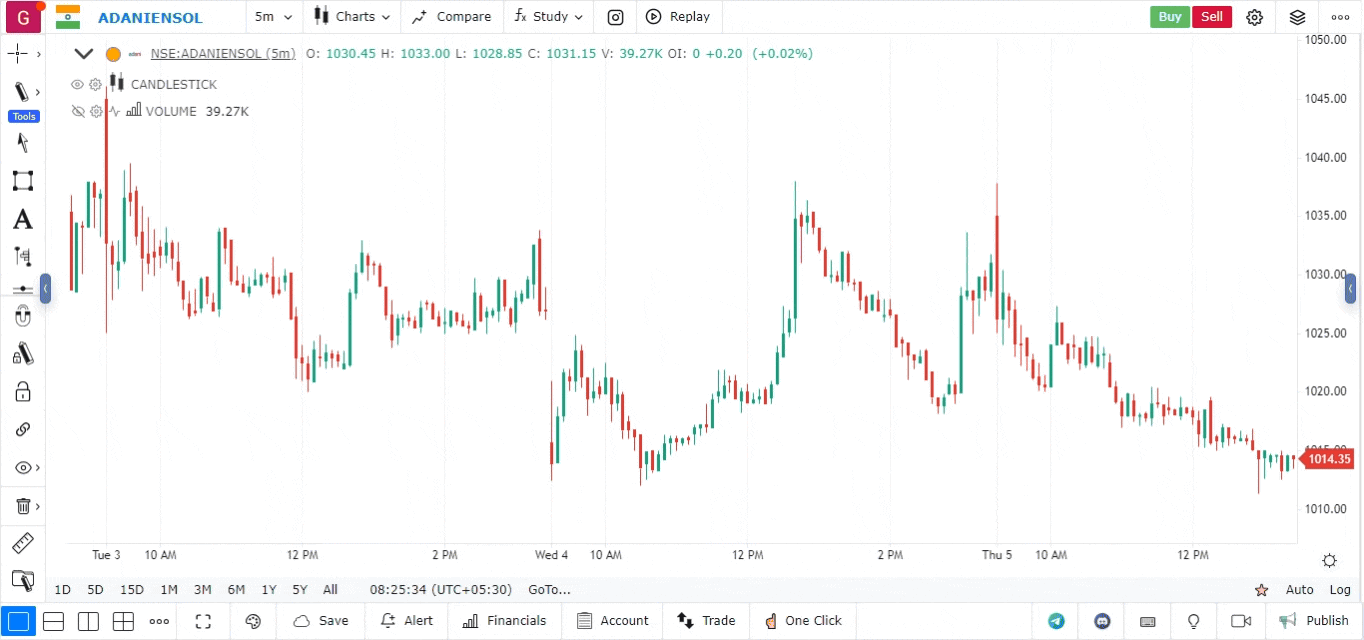Collapse the chart legend with the chevron

pos(83,53)
